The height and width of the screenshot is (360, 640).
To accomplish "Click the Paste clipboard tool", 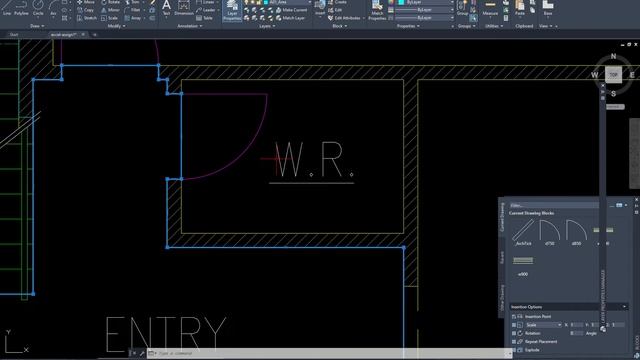I will pos(520,8).
